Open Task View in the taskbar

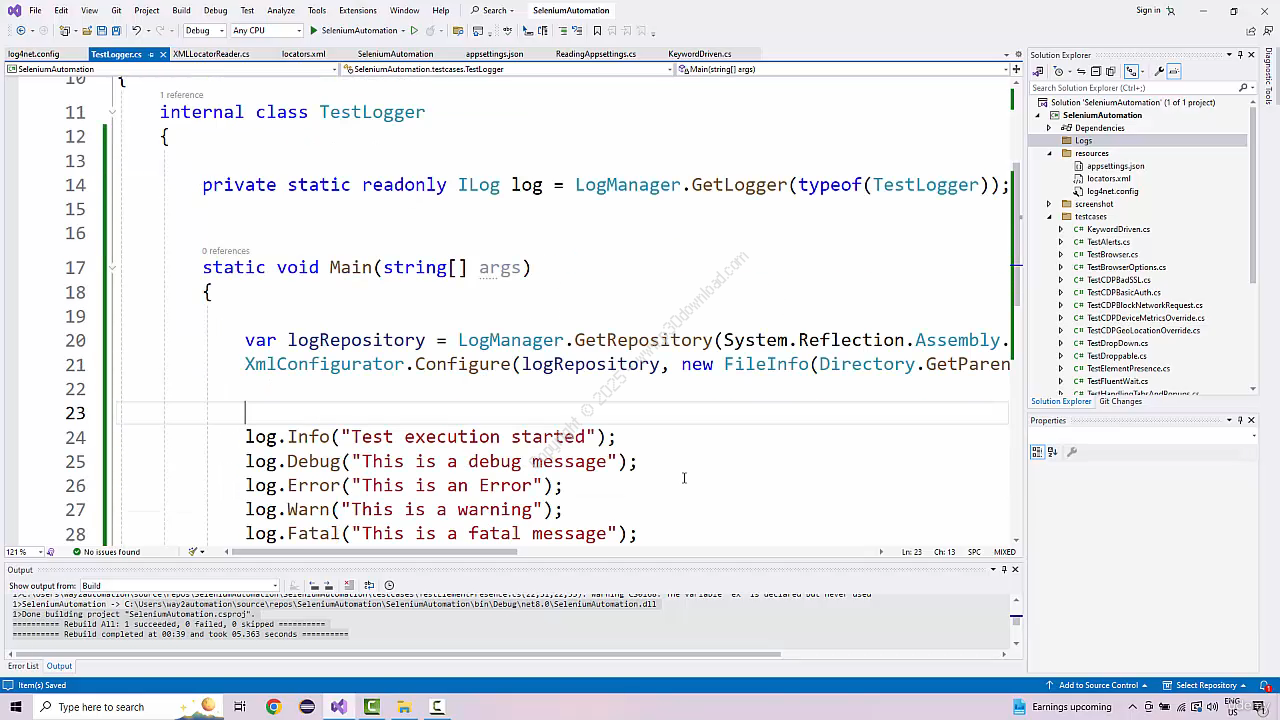point(240,707)
